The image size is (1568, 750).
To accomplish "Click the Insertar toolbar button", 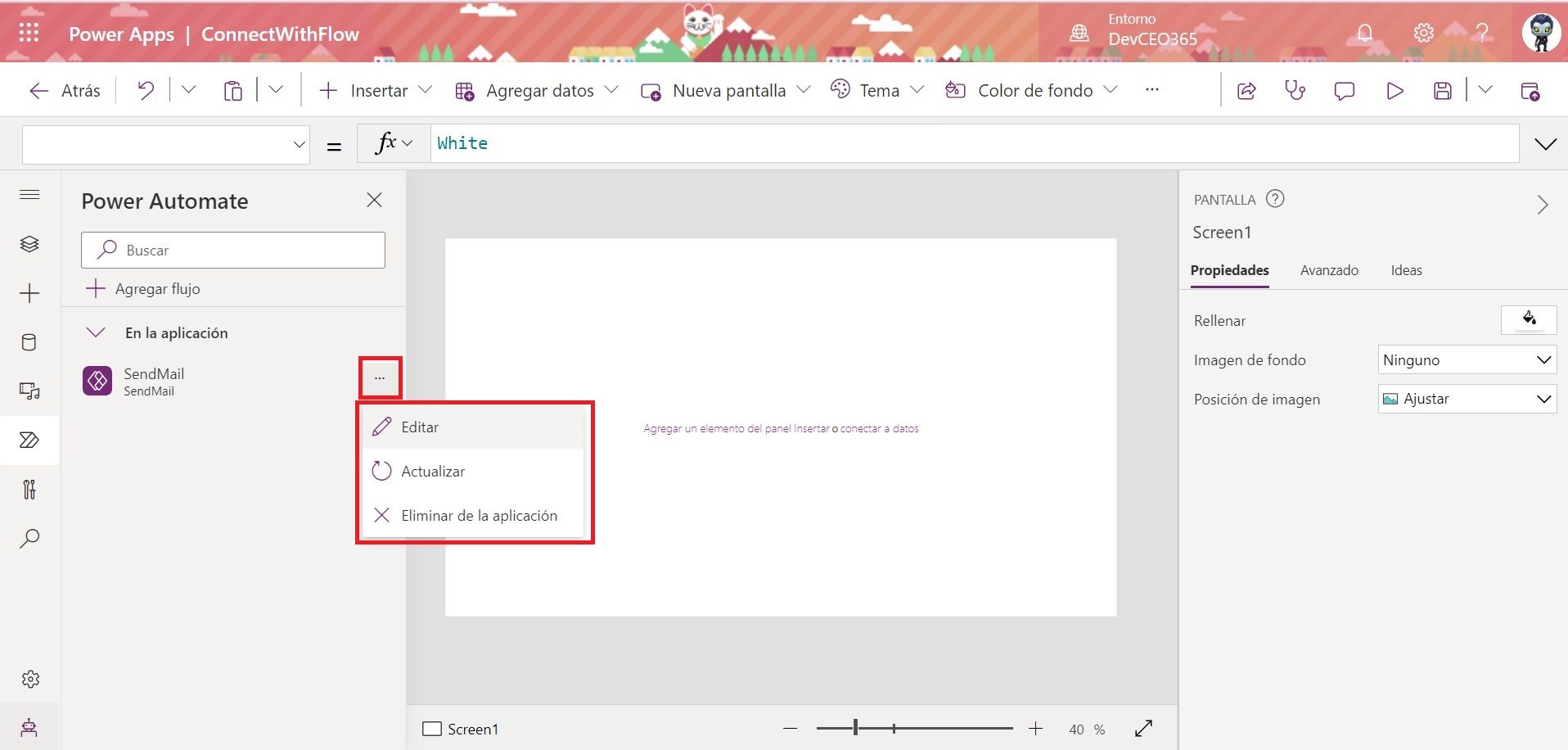I will pyautogui.click(x=376, y=90).
